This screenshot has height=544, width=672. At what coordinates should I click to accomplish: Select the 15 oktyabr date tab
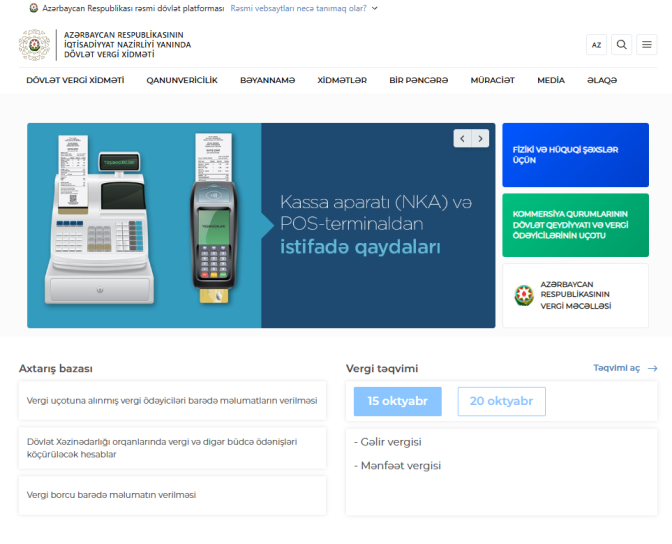pos(398,401)
